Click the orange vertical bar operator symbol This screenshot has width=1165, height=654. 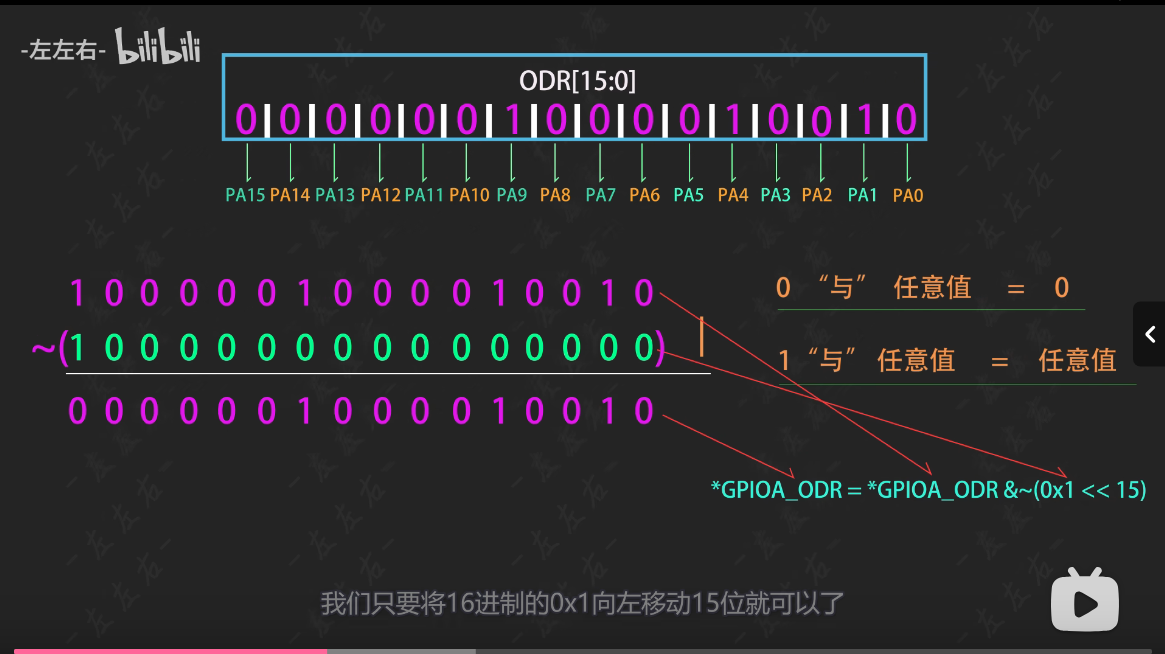(702, 336)
